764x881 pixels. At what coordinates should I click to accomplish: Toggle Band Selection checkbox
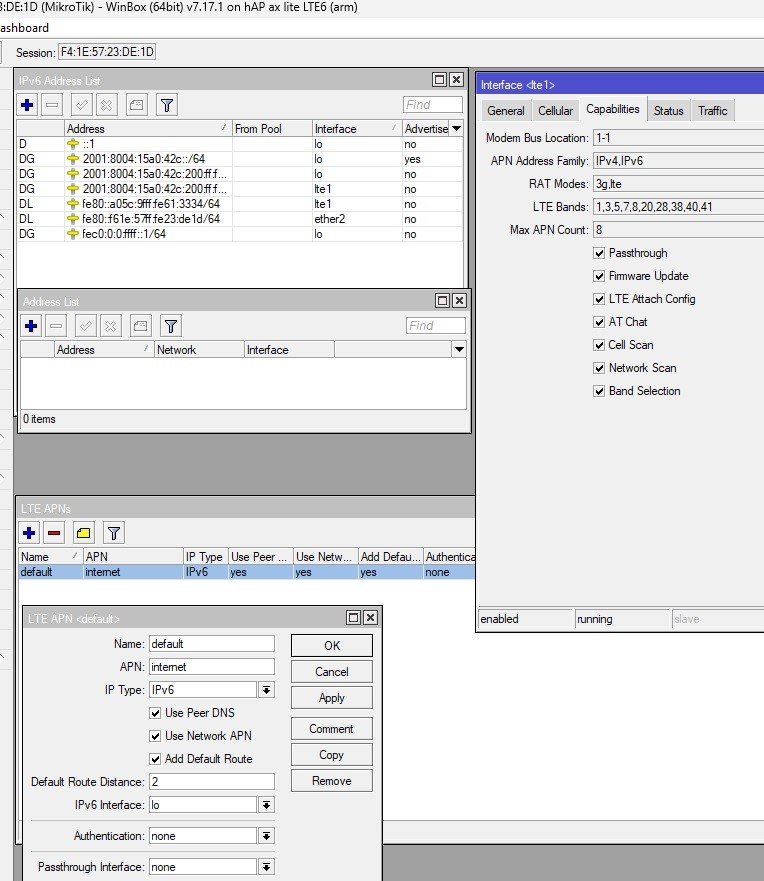(599, 391)
